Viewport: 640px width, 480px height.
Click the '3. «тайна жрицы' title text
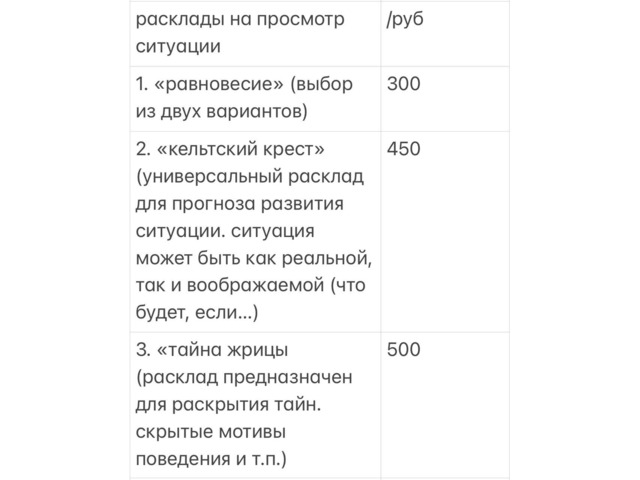tap(212, 350)
